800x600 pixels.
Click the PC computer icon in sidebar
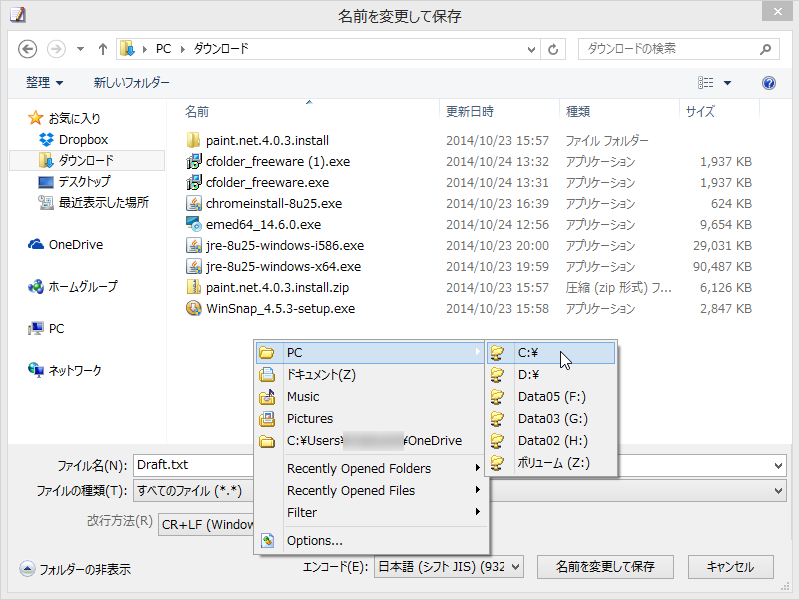click(x=36, y=329)
